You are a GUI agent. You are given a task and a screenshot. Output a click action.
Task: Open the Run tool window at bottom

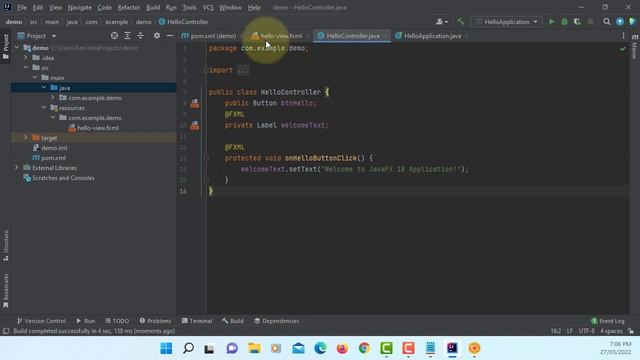coord(86,321)
